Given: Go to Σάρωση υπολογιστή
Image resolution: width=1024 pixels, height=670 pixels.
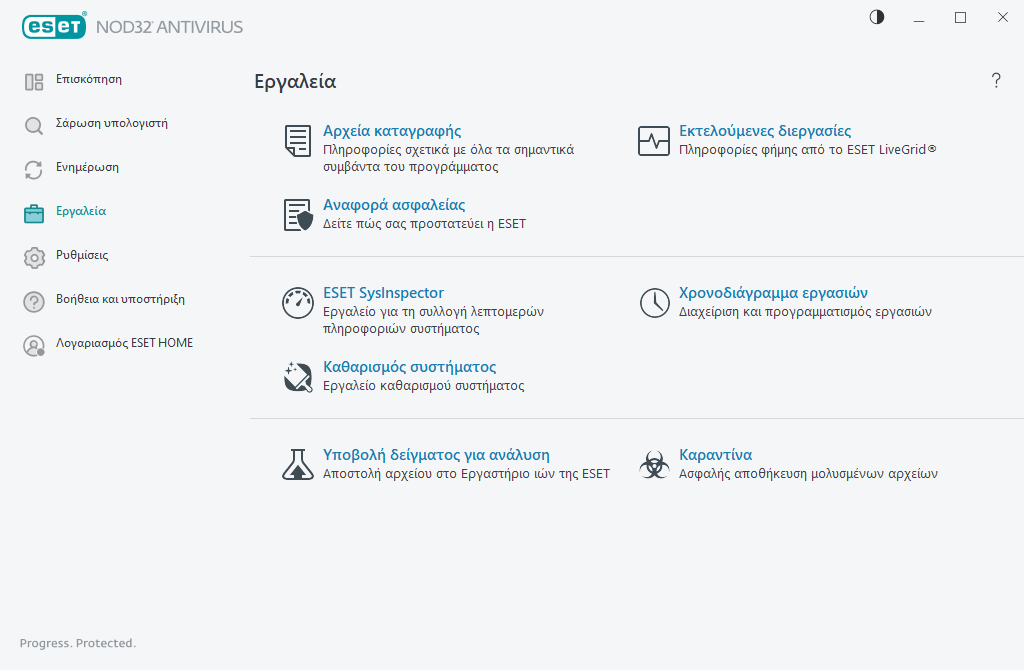Looking at the screenshot, I should (112, 123).
